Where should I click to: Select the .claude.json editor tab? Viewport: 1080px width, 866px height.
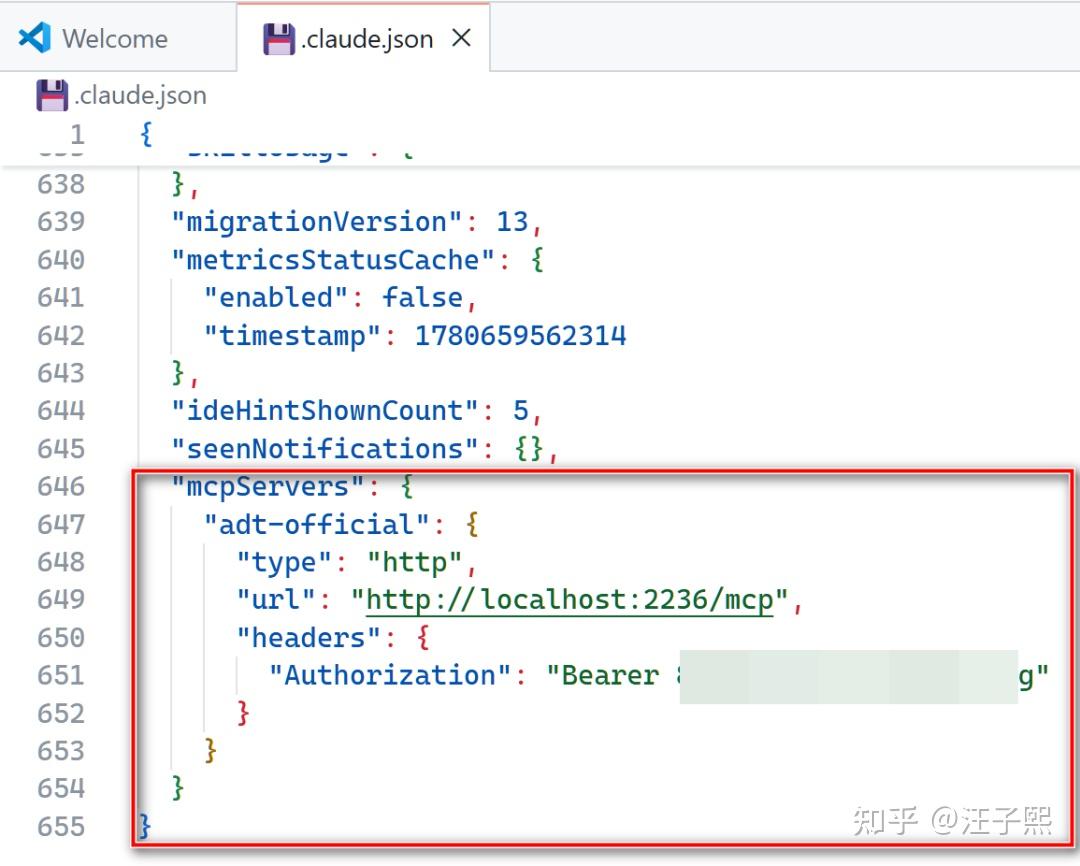363,37
